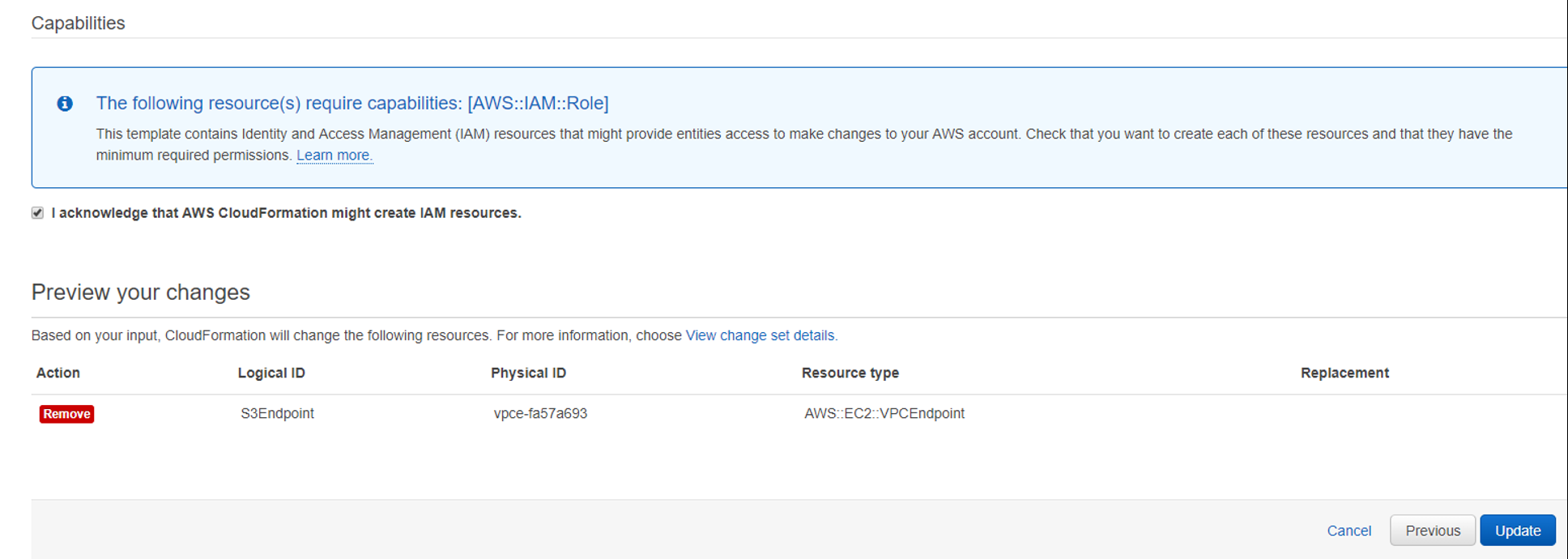Click the Action column header
The width and height of the screenshot is (1568, 559).
click(x=58, y=373)
